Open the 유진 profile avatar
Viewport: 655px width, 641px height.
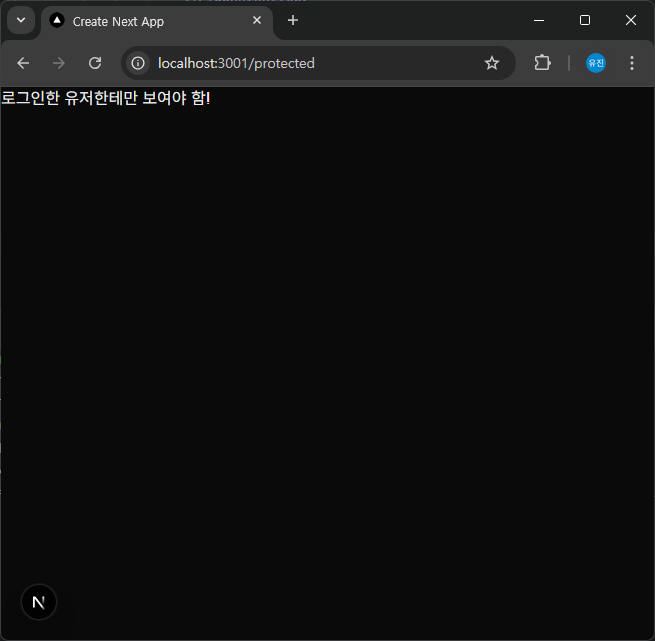tap(596, 63)
